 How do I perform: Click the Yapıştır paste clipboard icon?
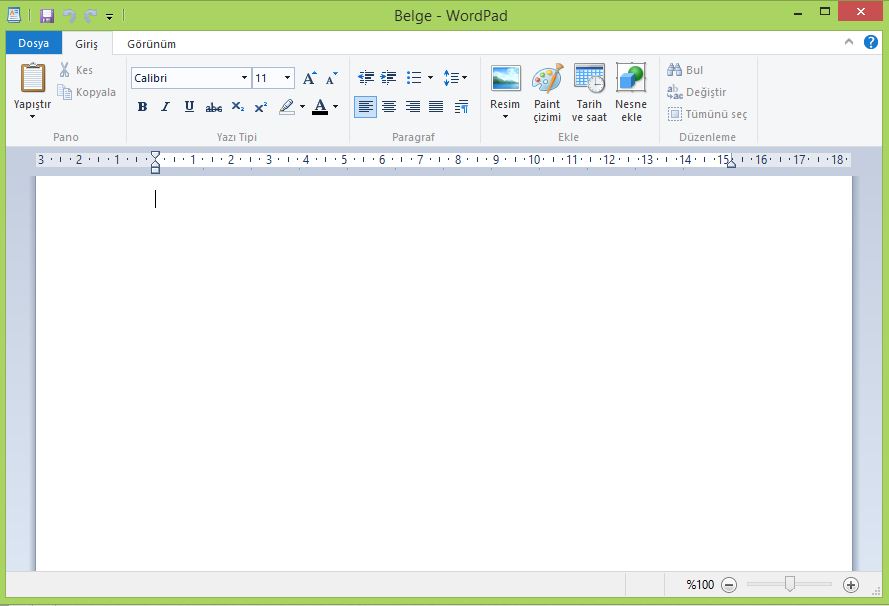click(x=33, y=78)
